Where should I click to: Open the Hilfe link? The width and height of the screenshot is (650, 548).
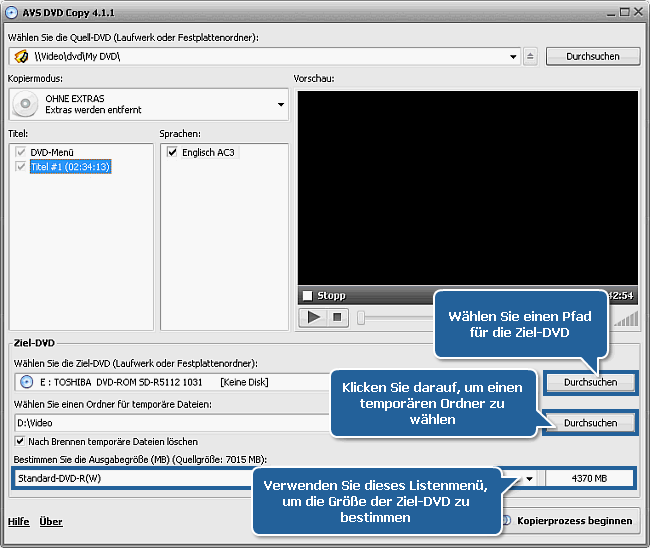coord(19,521)
